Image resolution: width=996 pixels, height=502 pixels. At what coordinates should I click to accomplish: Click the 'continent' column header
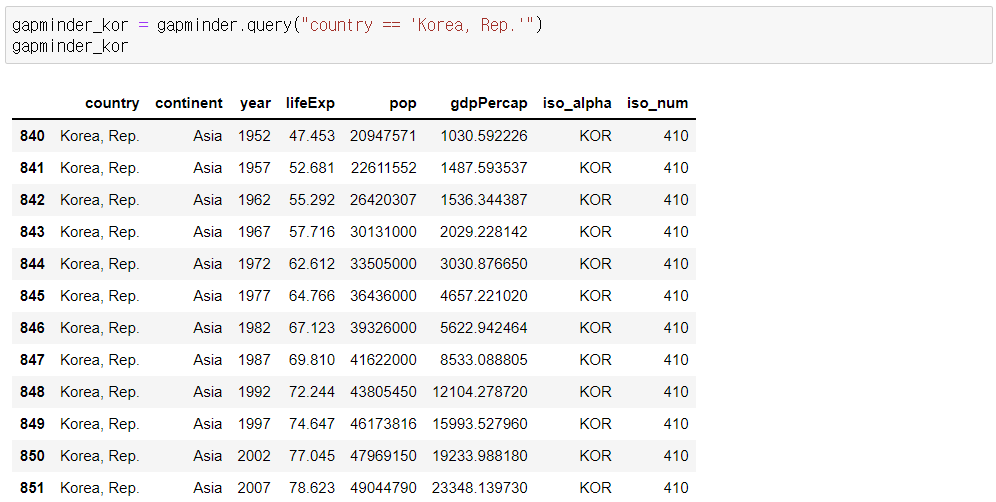(189, 103)
